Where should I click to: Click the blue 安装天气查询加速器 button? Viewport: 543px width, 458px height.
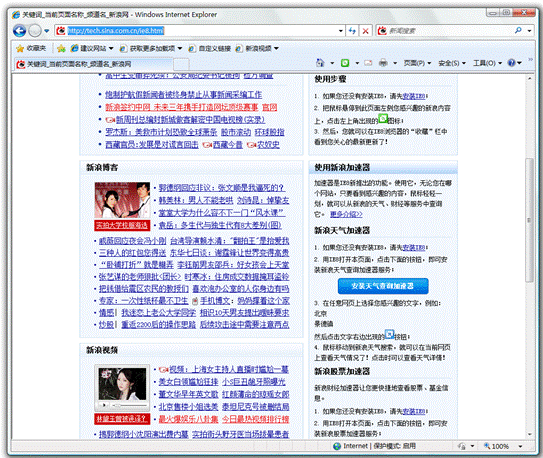tap(383, 286)
